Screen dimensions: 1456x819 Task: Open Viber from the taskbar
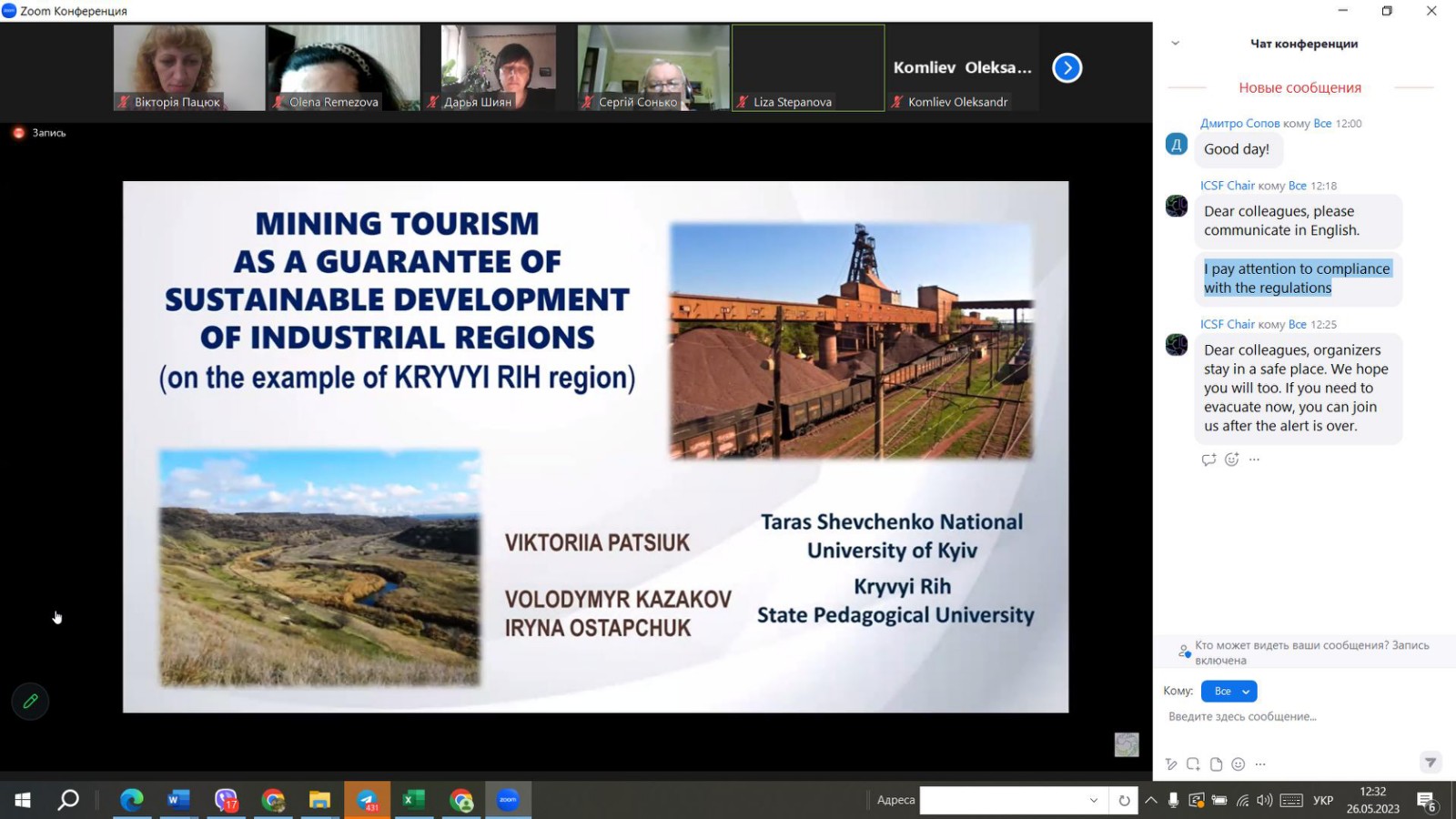(226, 800)
